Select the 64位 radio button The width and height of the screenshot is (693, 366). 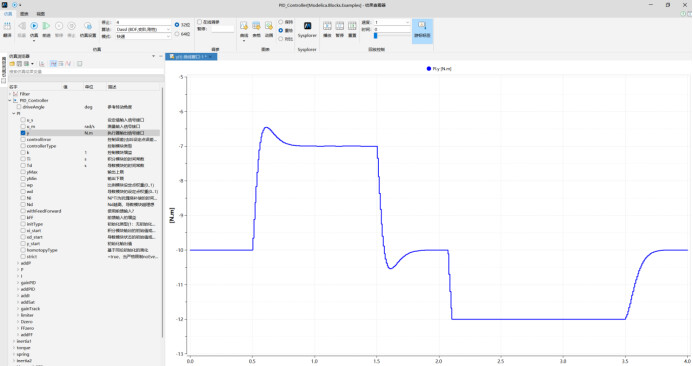pyautogui.click(x=177, y=34)
